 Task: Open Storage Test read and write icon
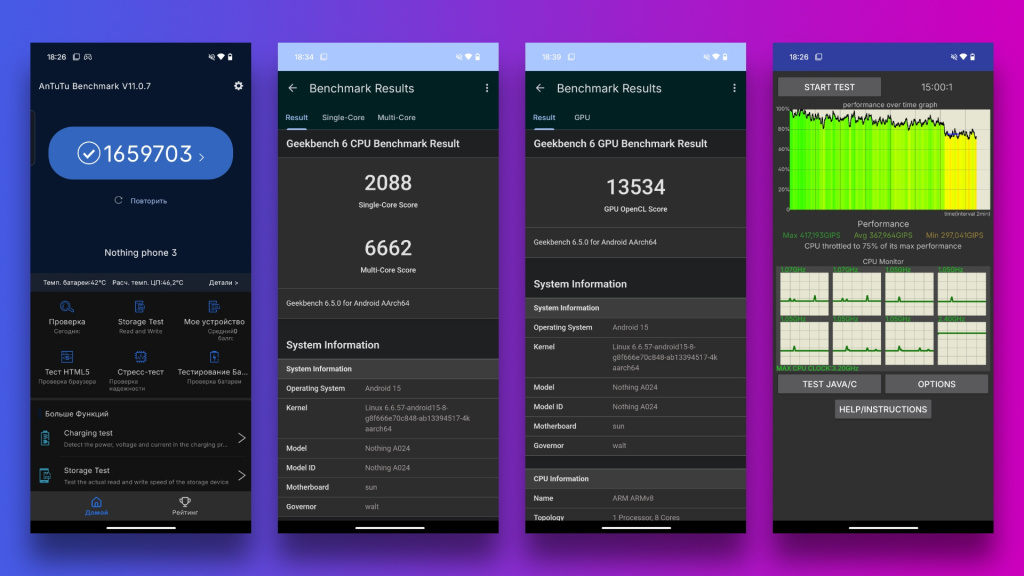140,307
